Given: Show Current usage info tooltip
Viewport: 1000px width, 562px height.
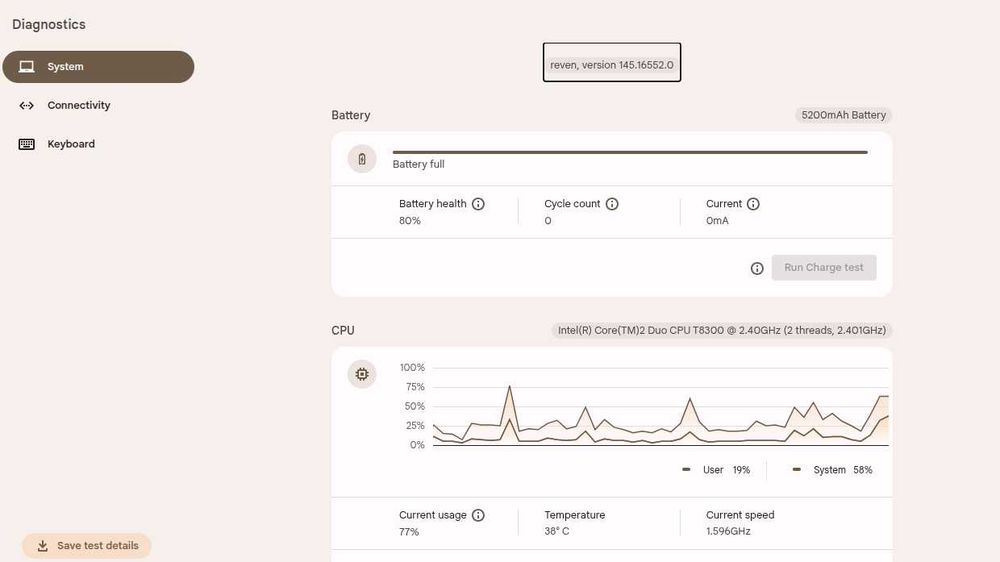Looking at the screenshot, I should coord(478,515).
